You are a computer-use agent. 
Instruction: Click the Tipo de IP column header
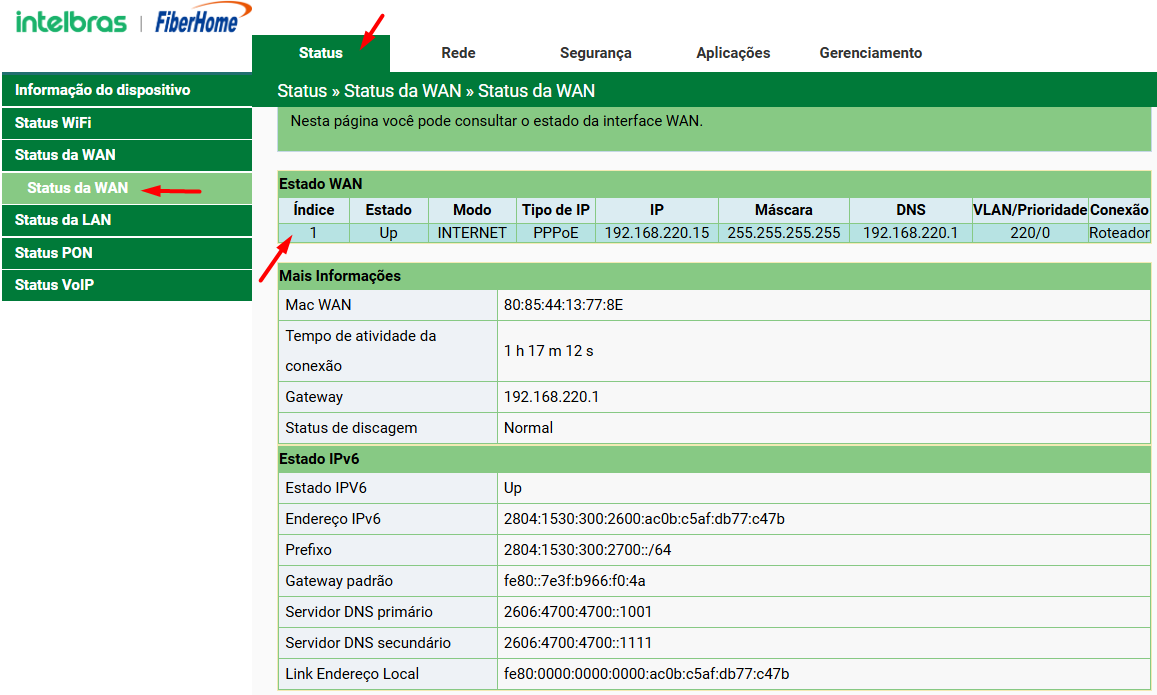pos(556,210)
